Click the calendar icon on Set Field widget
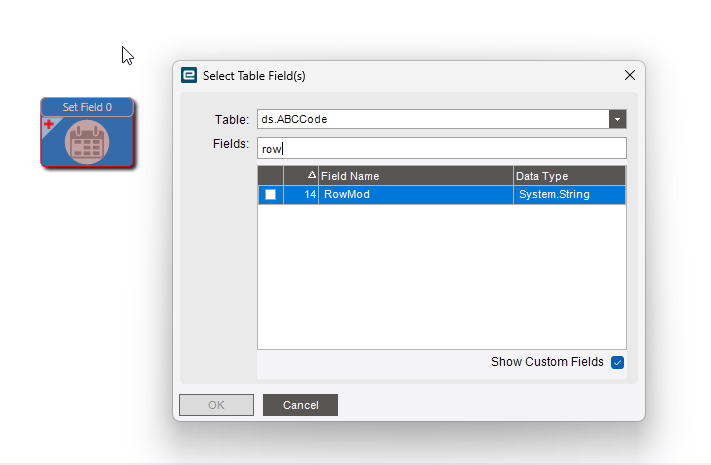711x465 pixels. click(x=87, y=142)
